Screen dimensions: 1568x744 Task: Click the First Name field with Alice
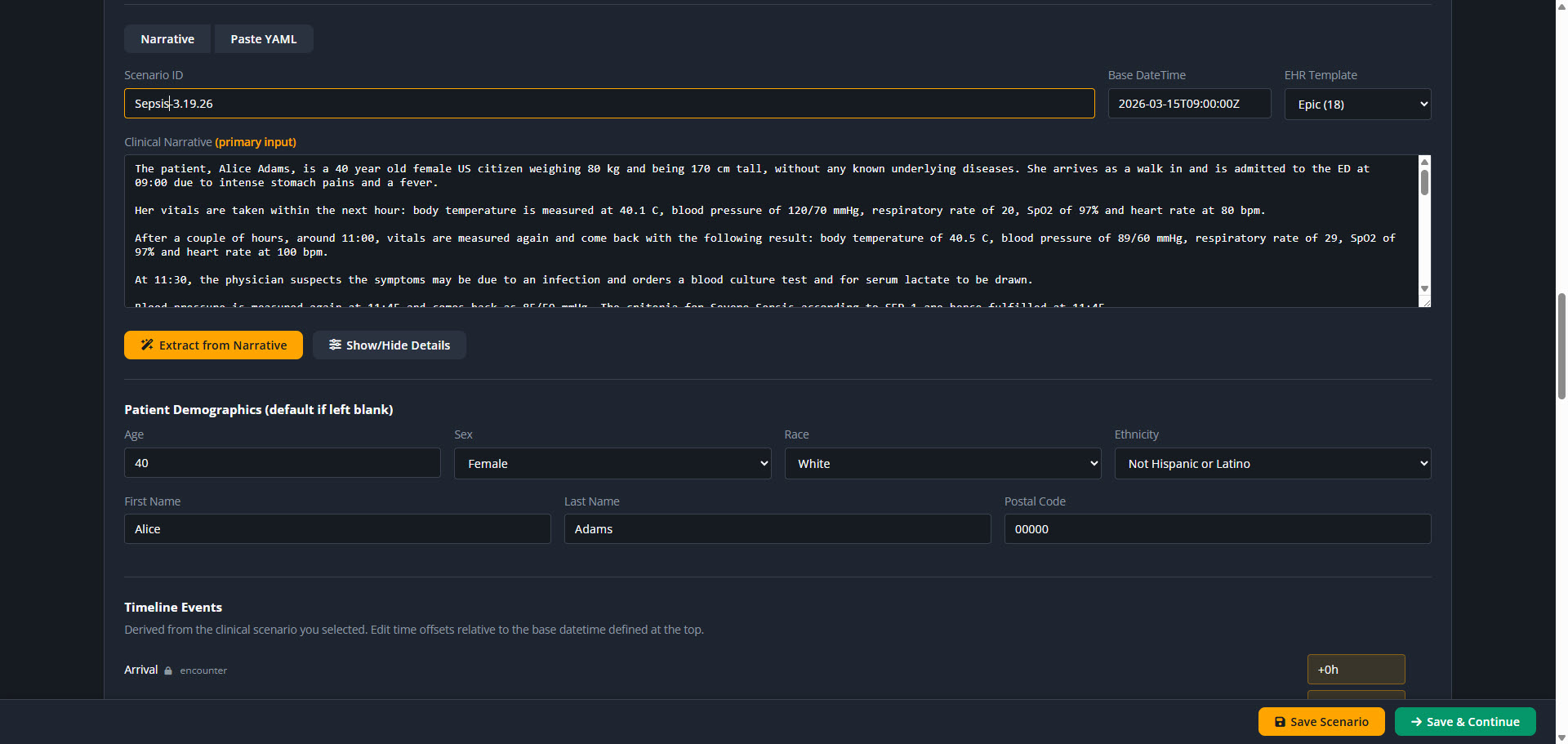click(x=337, y=529)
